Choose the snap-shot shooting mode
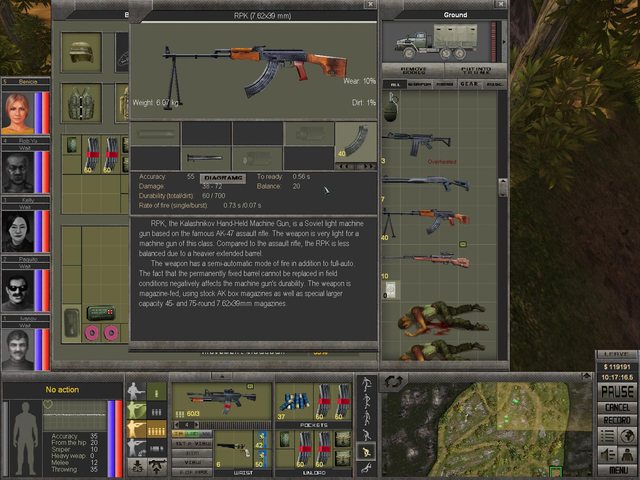This screenshot has width=640, height=480. pos(136,410)
